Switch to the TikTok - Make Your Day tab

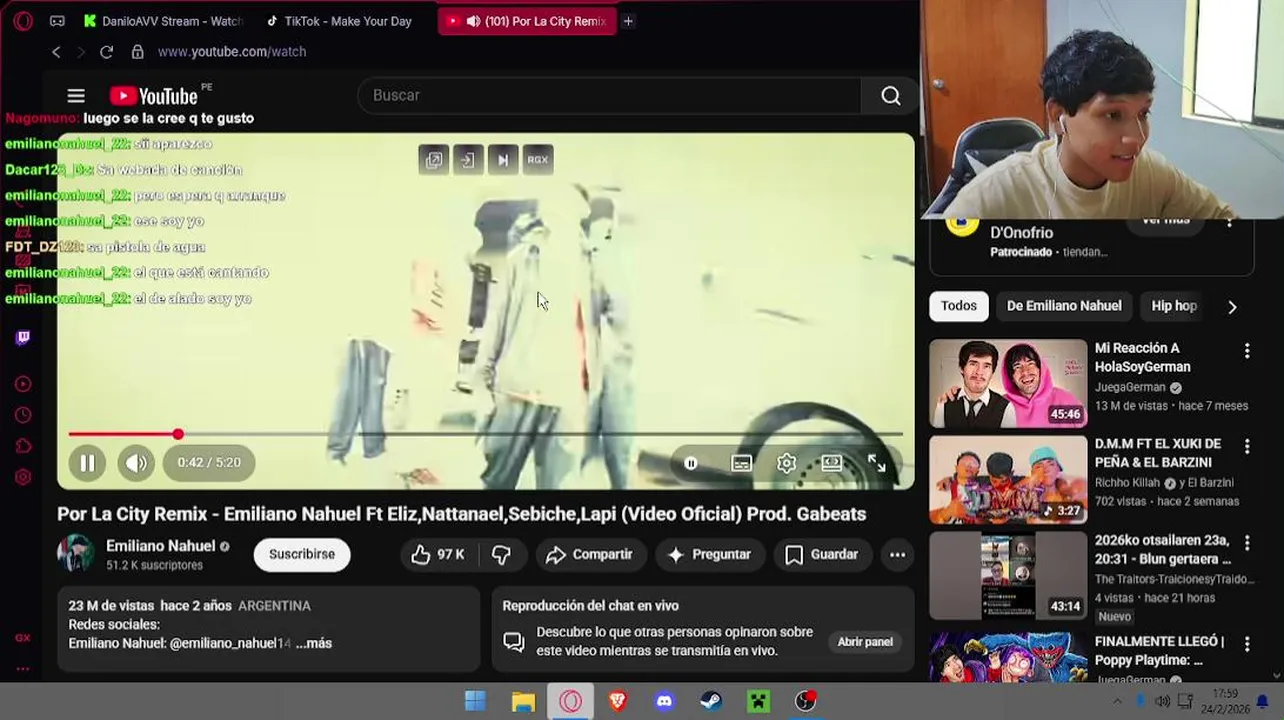[x=339, y=21]
